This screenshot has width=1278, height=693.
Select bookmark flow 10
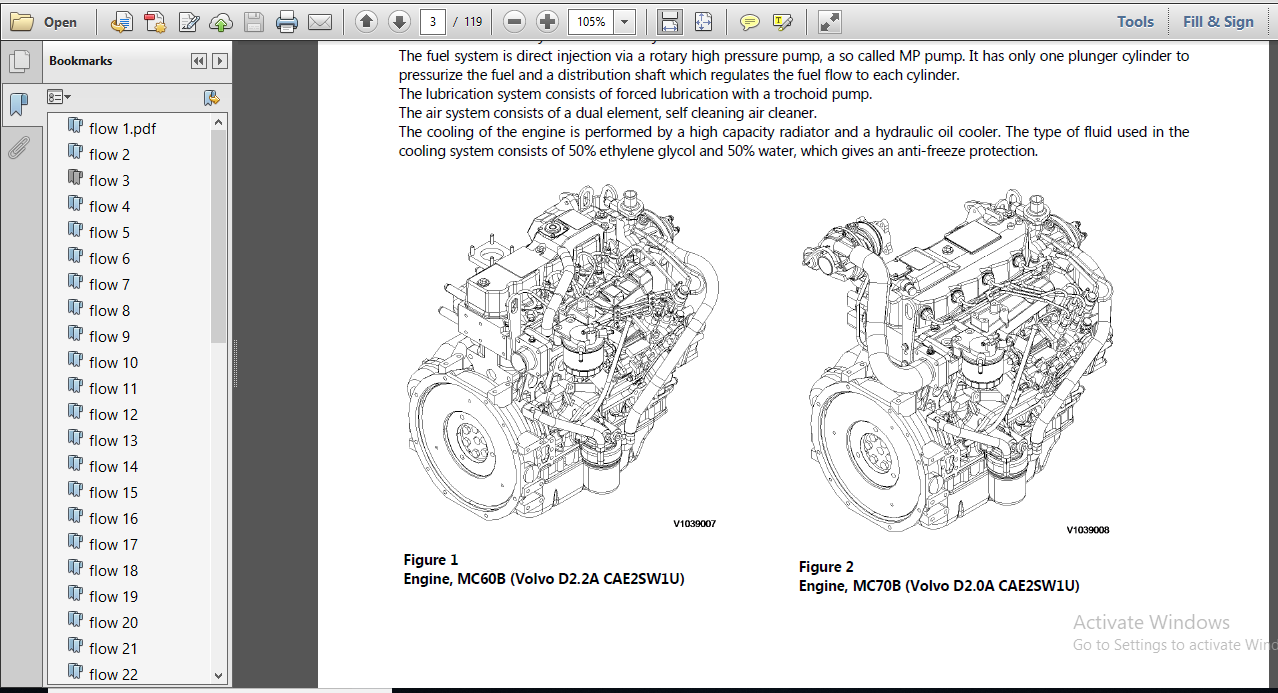pos(113,362)
